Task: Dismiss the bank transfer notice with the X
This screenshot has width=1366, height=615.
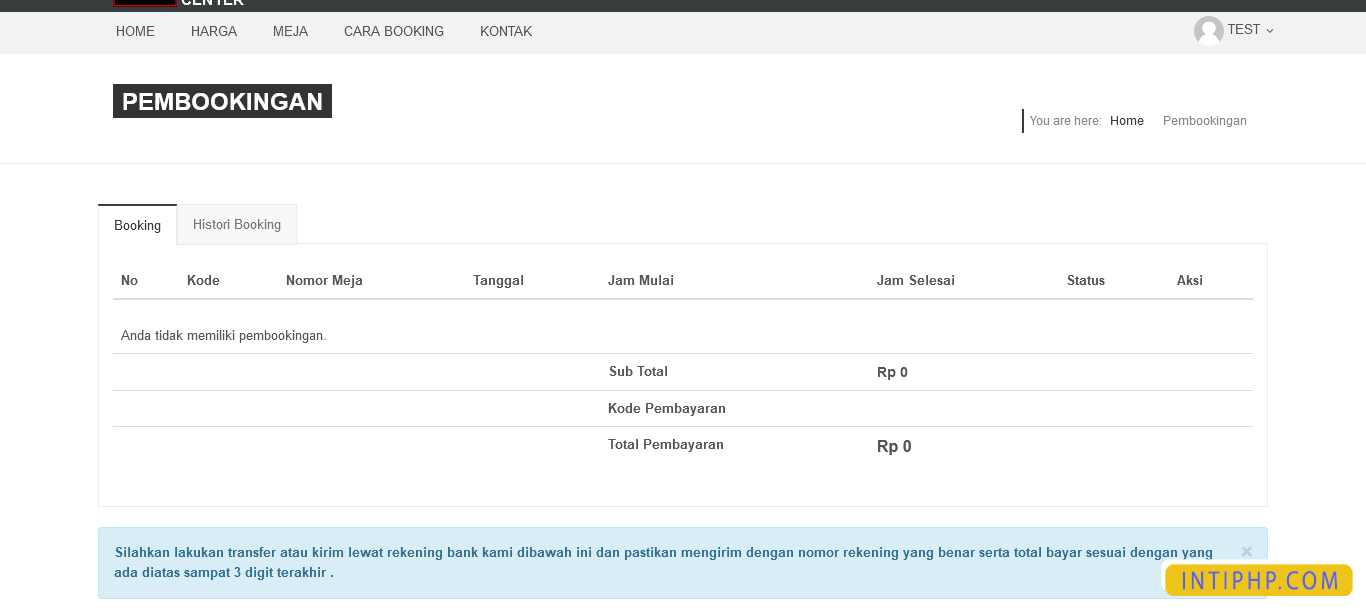Action: click(1246, 551)
